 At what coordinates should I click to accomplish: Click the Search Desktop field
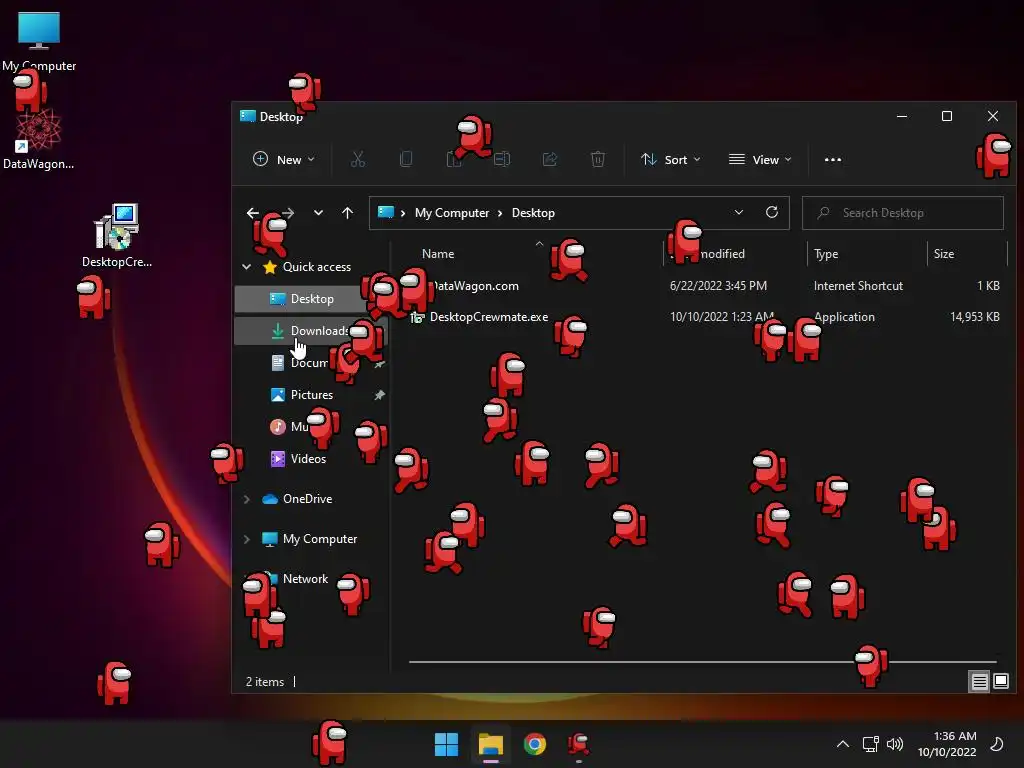coord(903,213)
